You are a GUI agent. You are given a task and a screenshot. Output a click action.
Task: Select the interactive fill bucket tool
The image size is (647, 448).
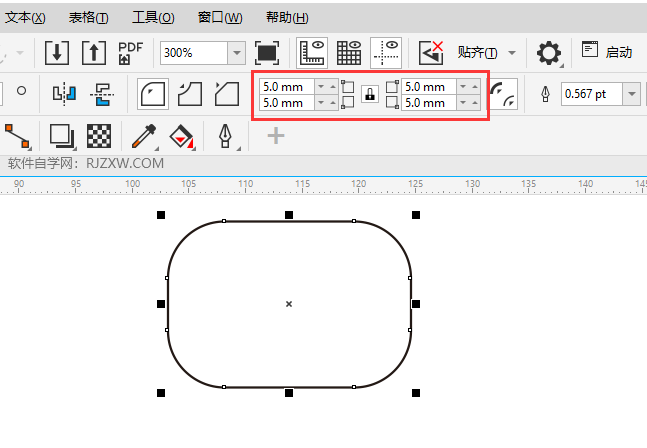[x=182, y=136]
